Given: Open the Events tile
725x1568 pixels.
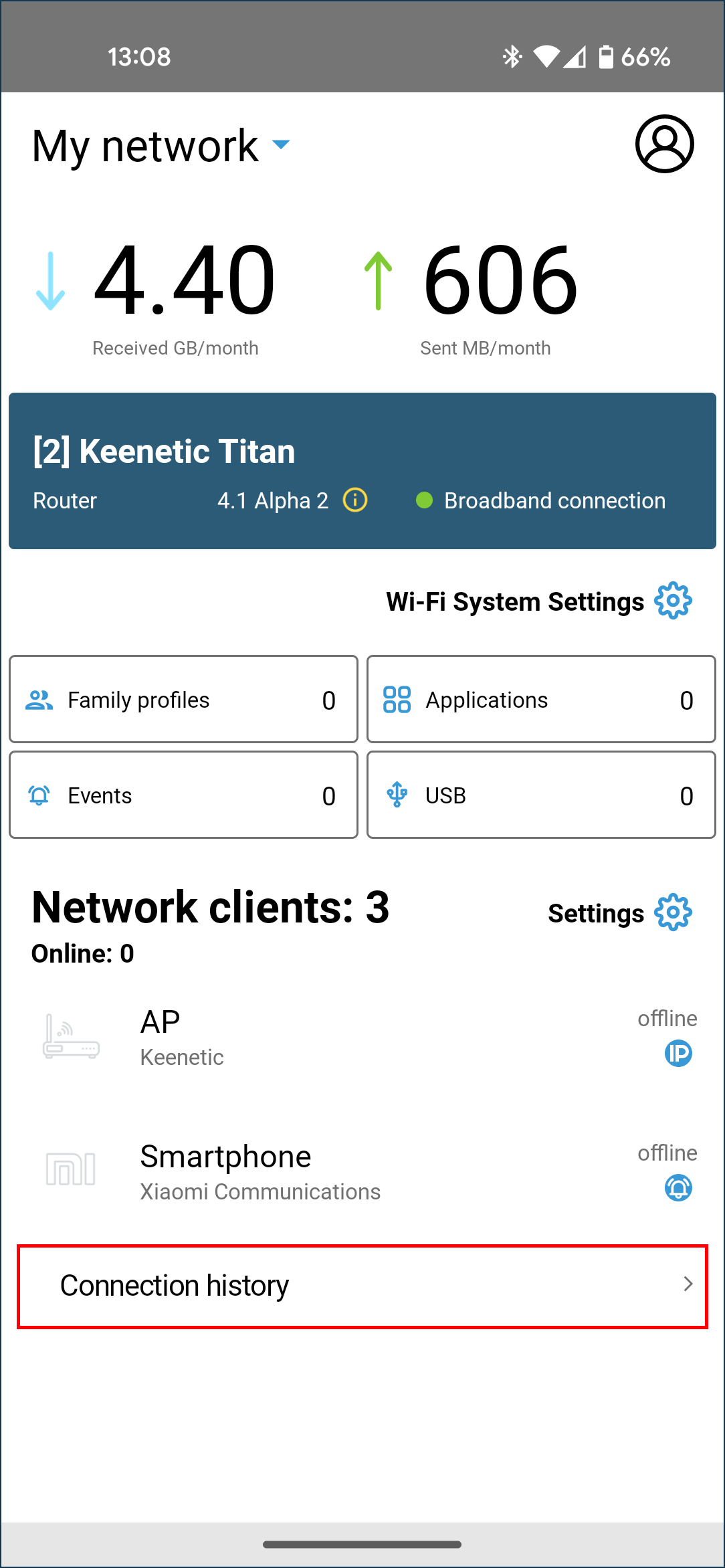Looking at the screenshot, I should click(183, 795).
